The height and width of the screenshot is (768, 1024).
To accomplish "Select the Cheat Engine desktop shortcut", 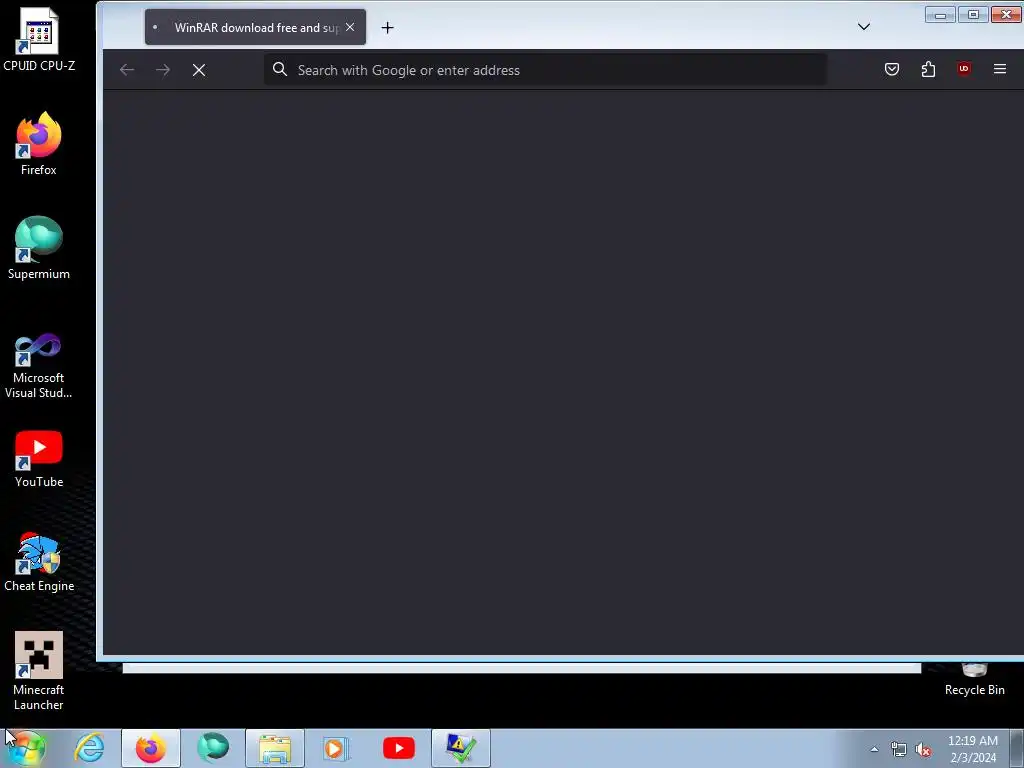I will (x=39, y=562).
